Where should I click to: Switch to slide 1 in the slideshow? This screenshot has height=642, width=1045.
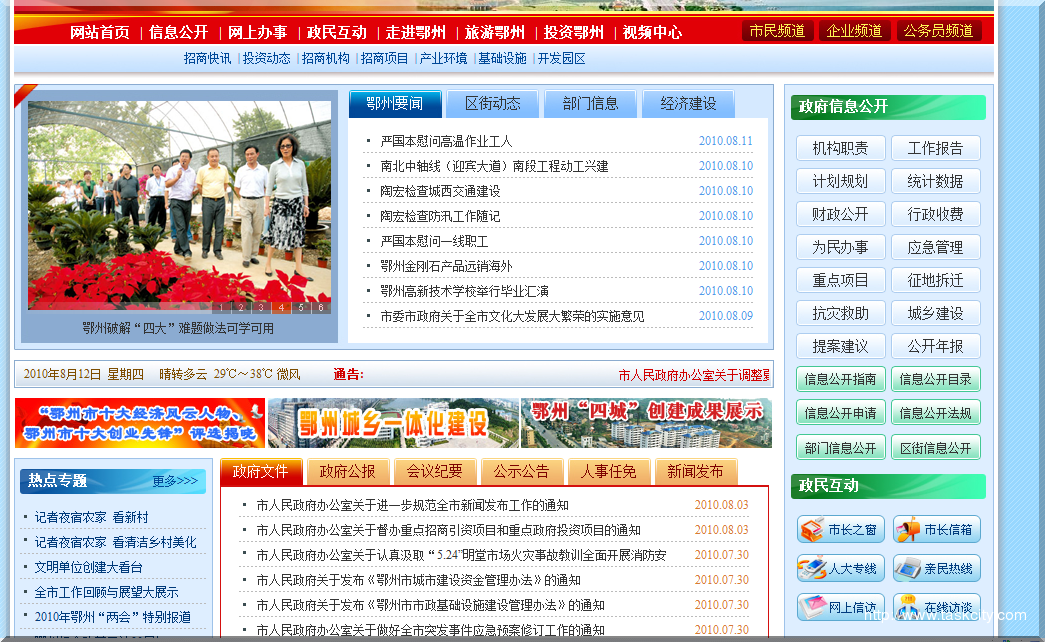pos(221,308)
